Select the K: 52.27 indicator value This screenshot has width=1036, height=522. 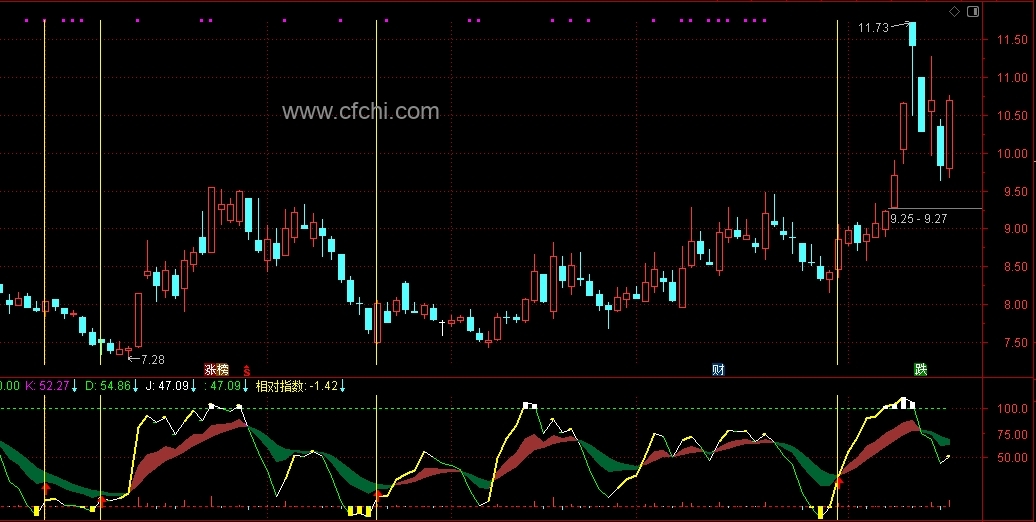(x=48, y=385)
